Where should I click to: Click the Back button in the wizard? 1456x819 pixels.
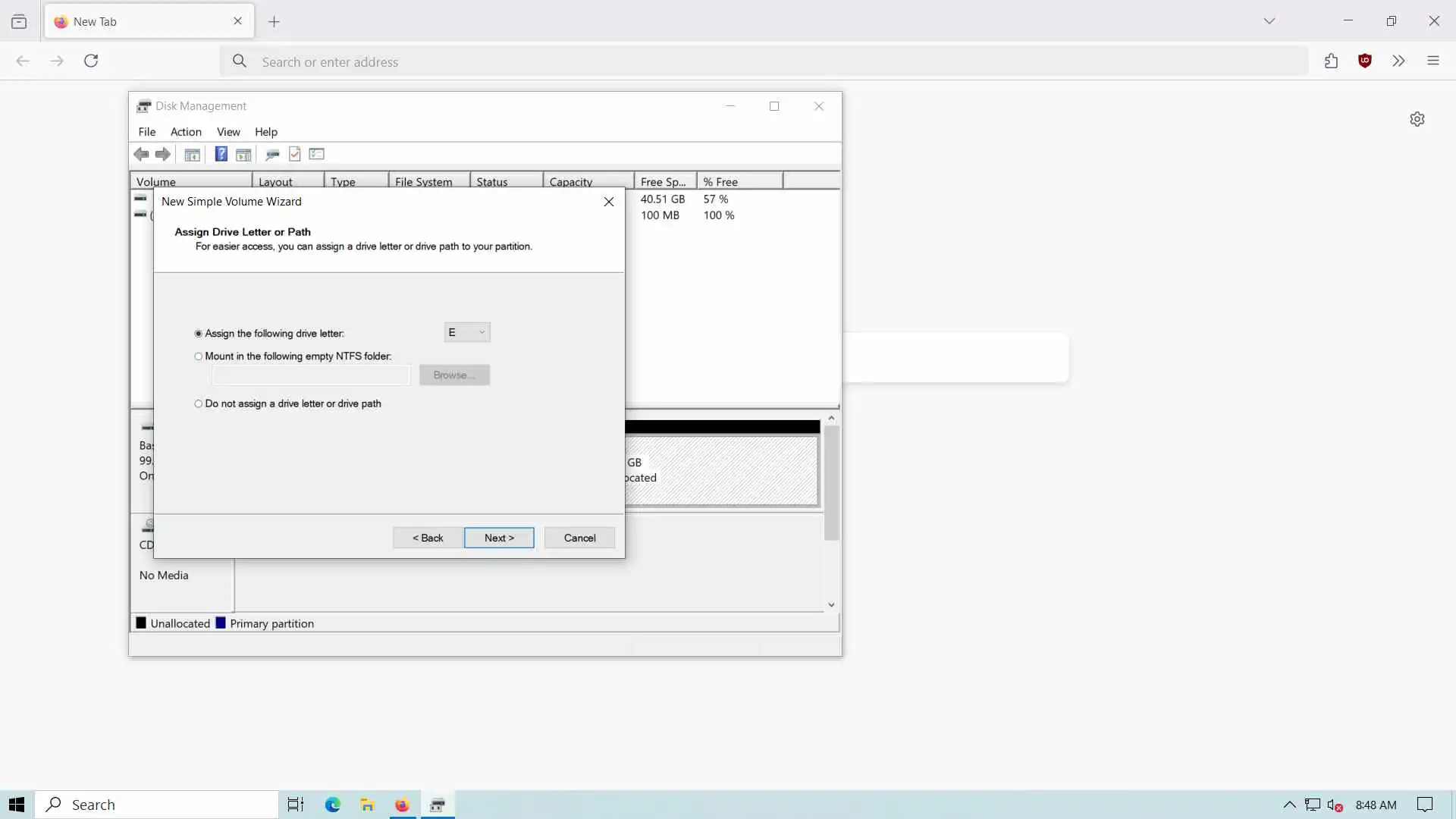pos(428,538)
